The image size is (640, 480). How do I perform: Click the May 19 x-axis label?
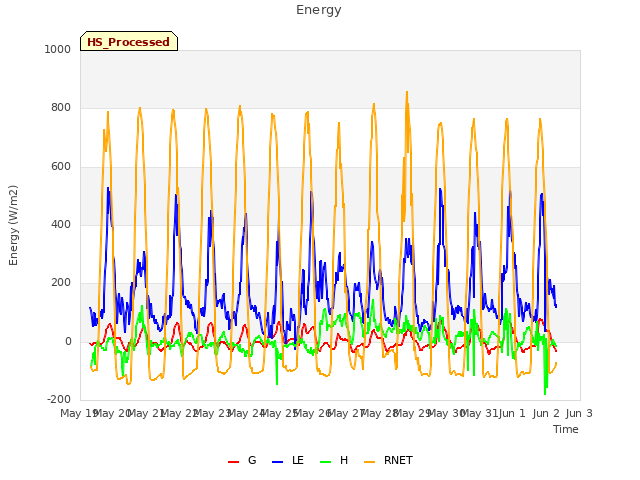pyautogui.click(x=78, y=413)
